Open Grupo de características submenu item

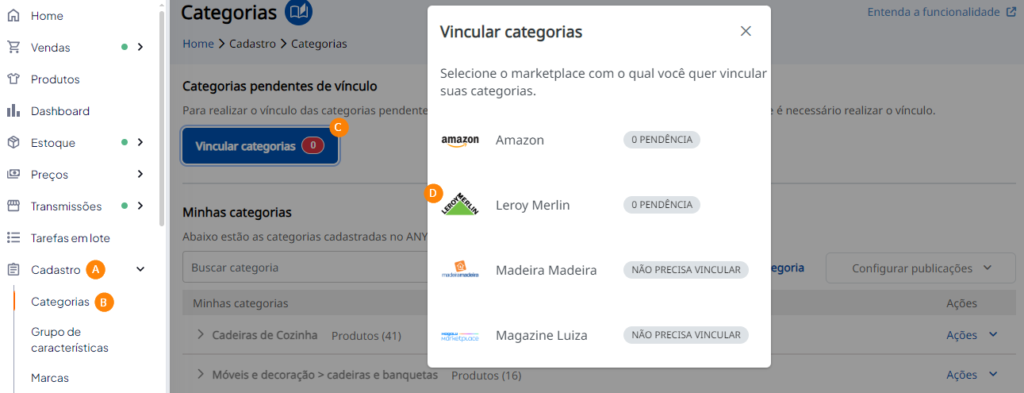click(70, 339)
